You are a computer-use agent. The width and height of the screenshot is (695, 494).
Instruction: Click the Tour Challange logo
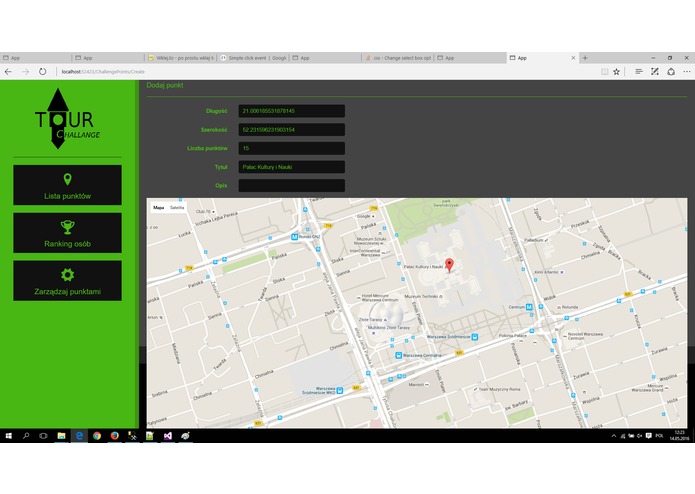coord(67,118)
